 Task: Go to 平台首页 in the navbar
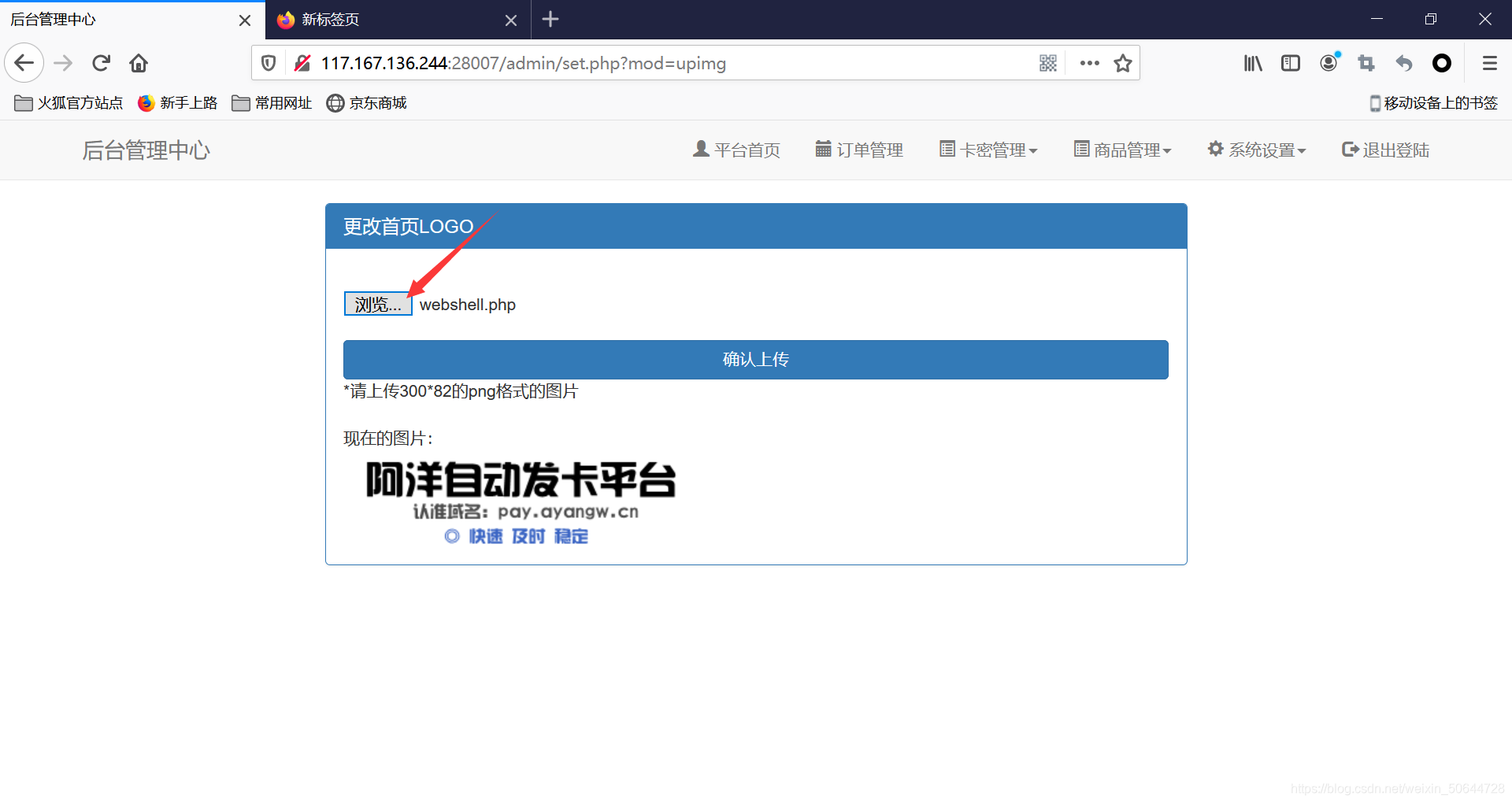pyautogui.click(x=736, y=150)
